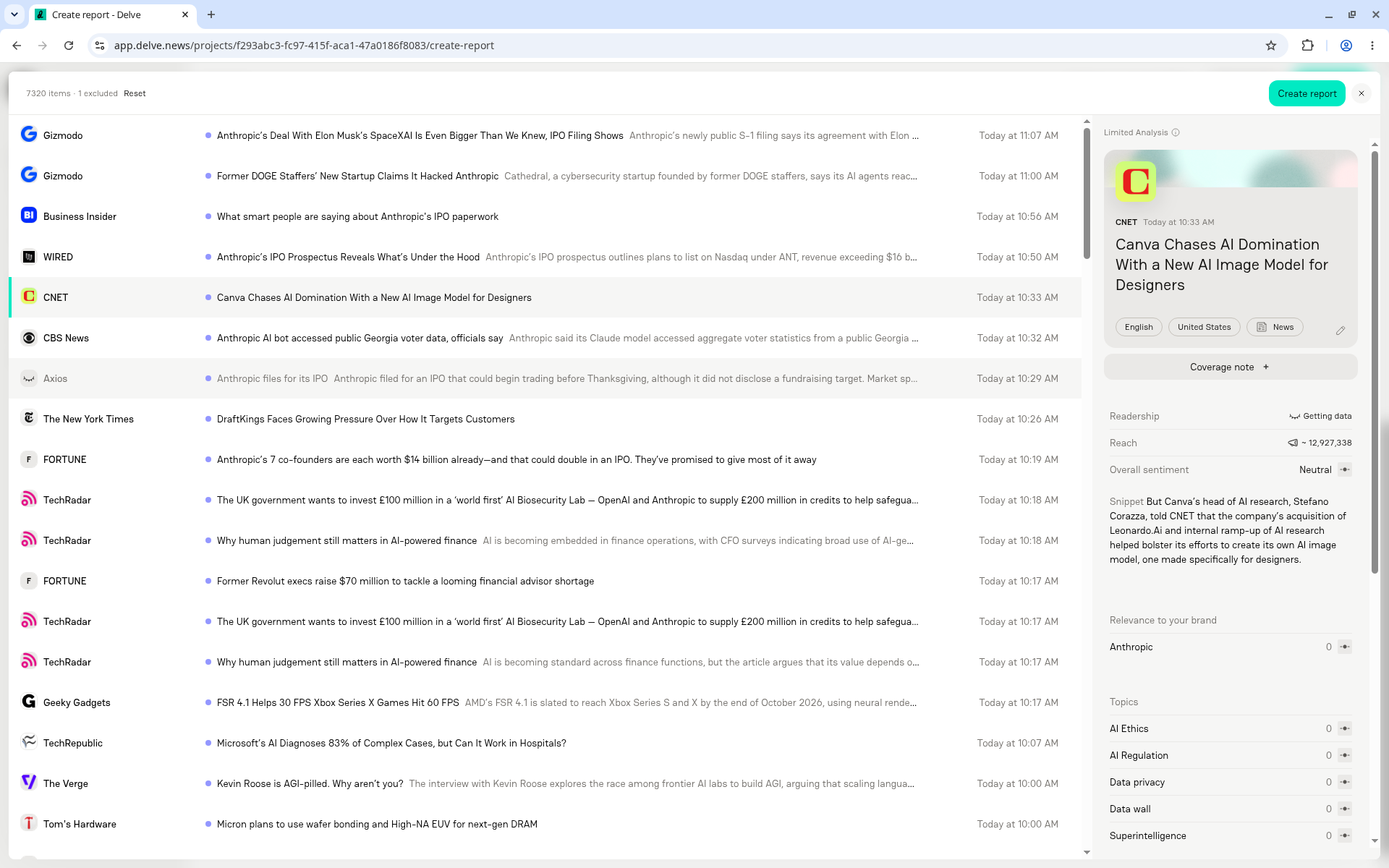Open the Gizmodo article about former DOGE staffers

pyautogui.click(x=545, y=176)
